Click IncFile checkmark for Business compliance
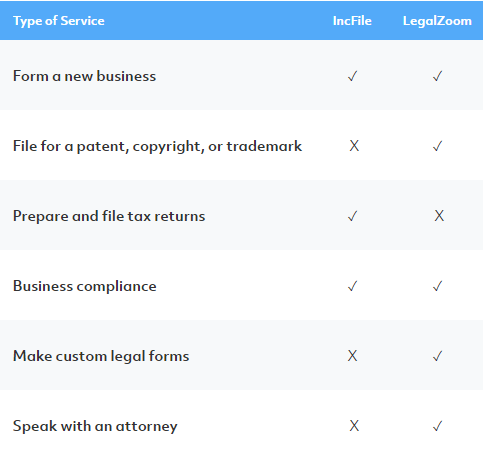 click(352, 286)
